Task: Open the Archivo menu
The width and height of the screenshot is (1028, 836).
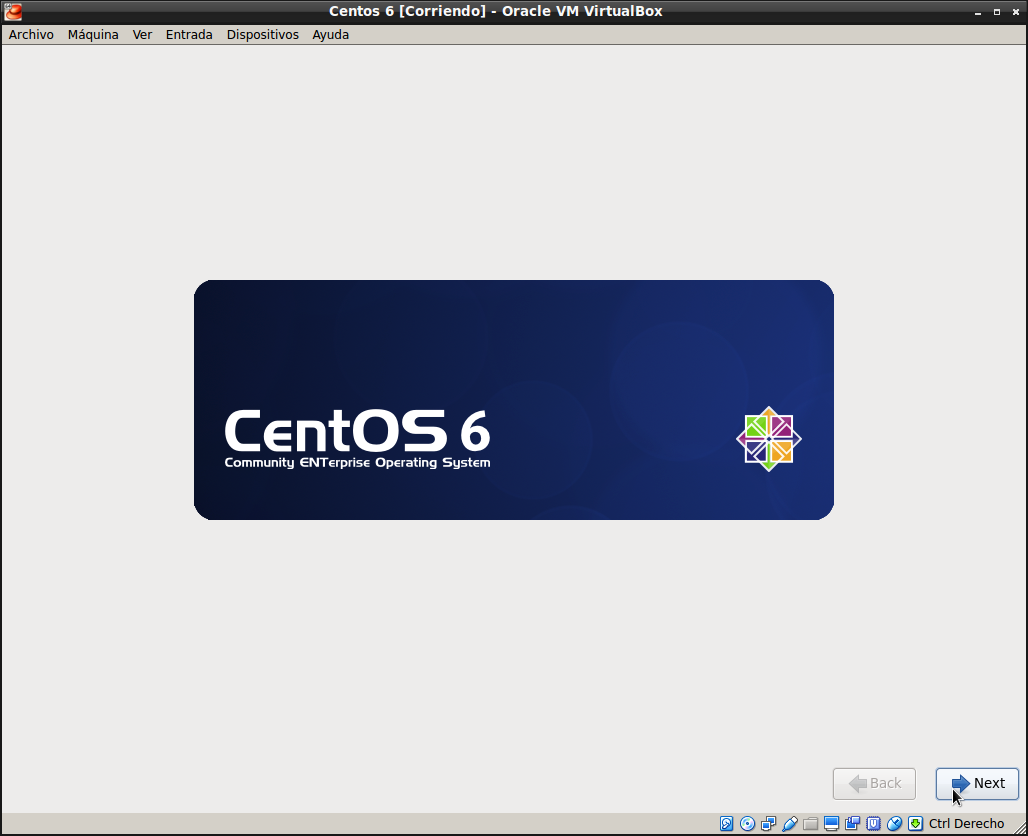Action: coord(31,34)
